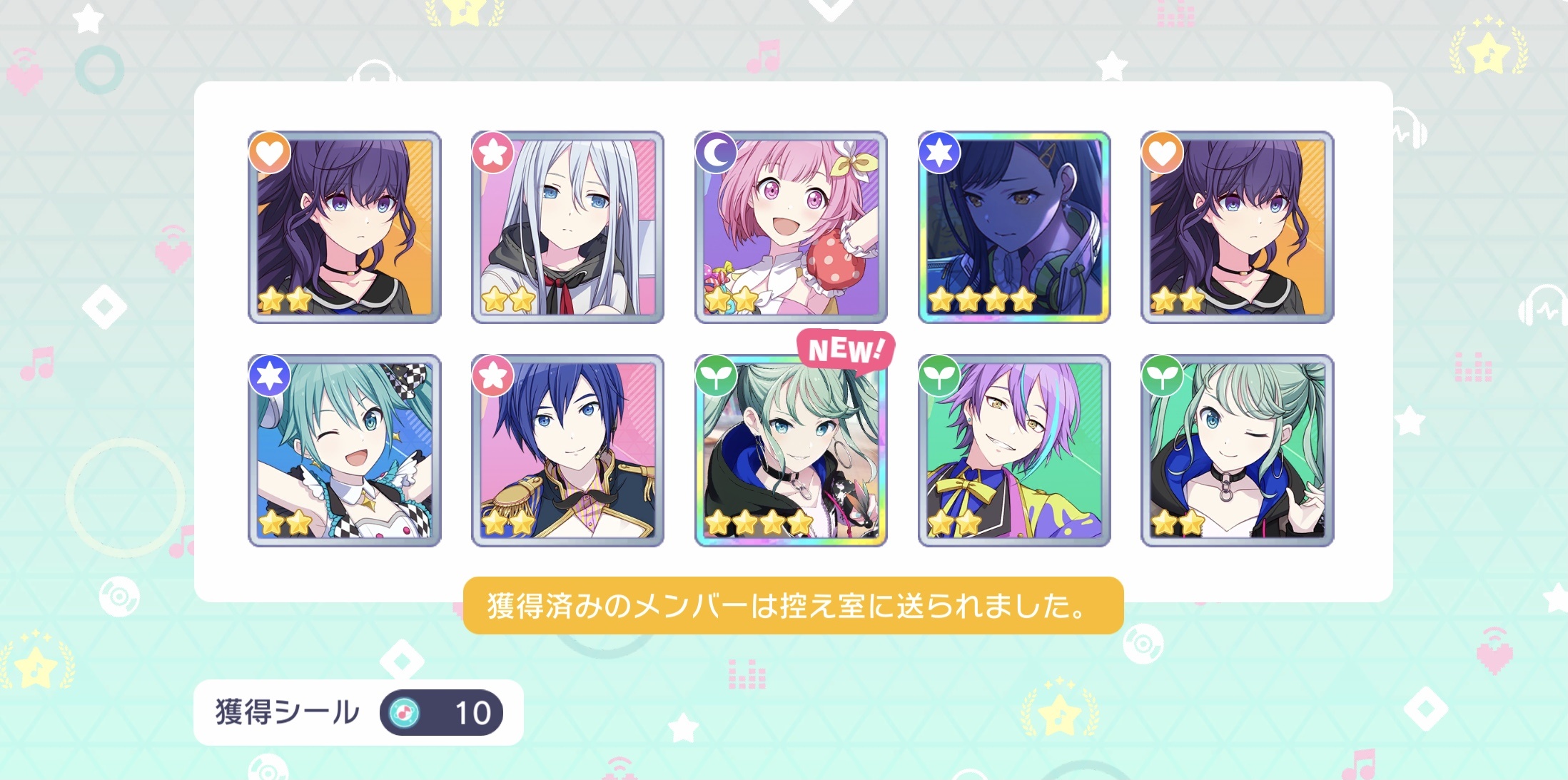
Task: Select the purple-haired boy with yellow bow card
Action: click(x=1014, y=450)
